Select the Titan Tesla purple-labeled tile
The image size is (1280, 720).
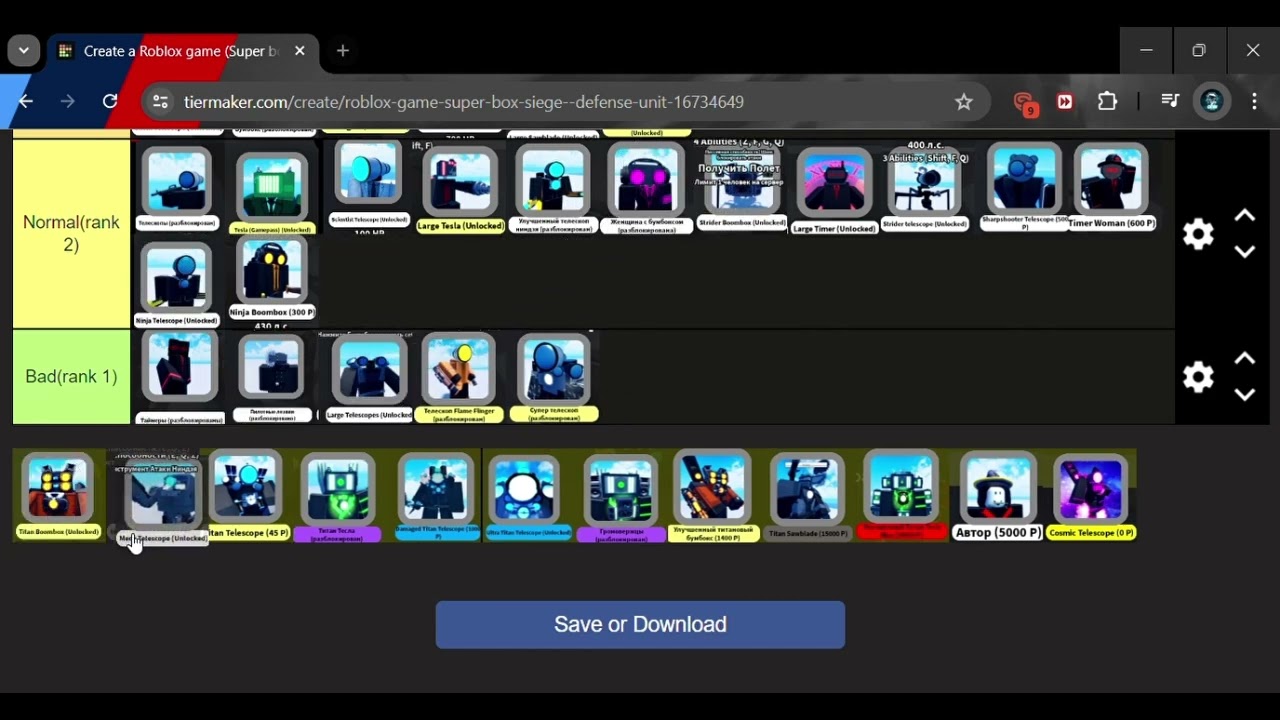point(338,498)
